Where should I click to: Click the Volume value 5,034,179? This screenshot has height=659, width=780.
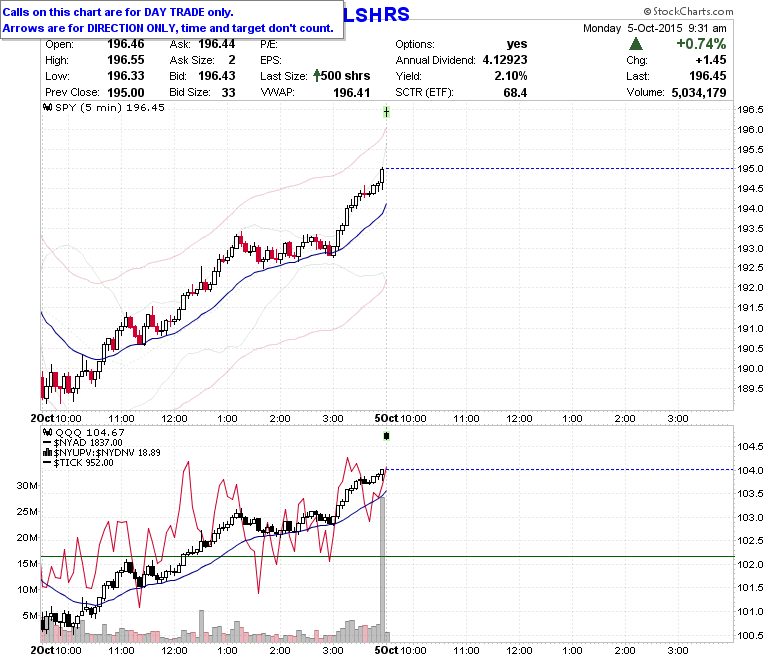coord(698,93)
